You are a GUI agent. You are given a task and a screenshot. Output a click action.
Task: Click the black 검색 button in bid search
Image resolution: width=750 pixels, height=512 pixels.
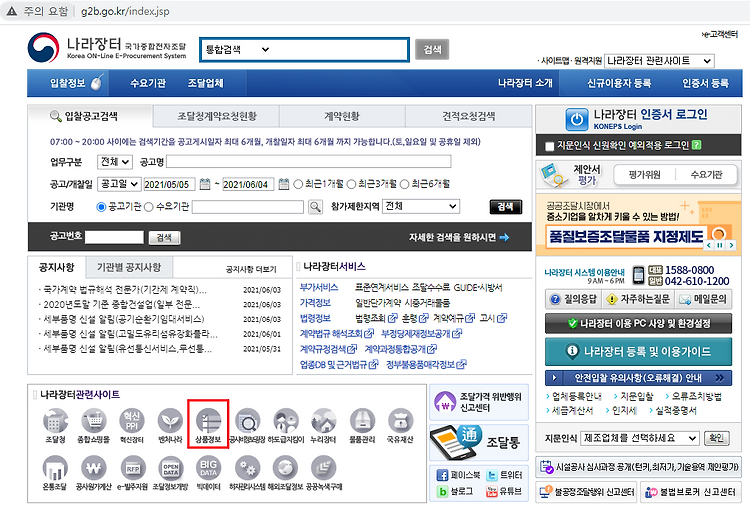[506, 207]
